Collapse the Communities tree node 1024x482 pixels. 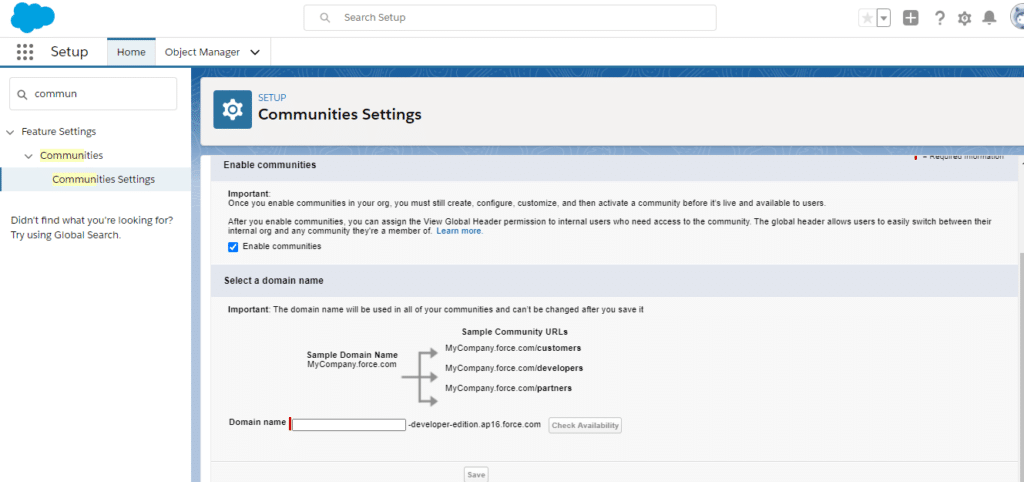point(29,156)
